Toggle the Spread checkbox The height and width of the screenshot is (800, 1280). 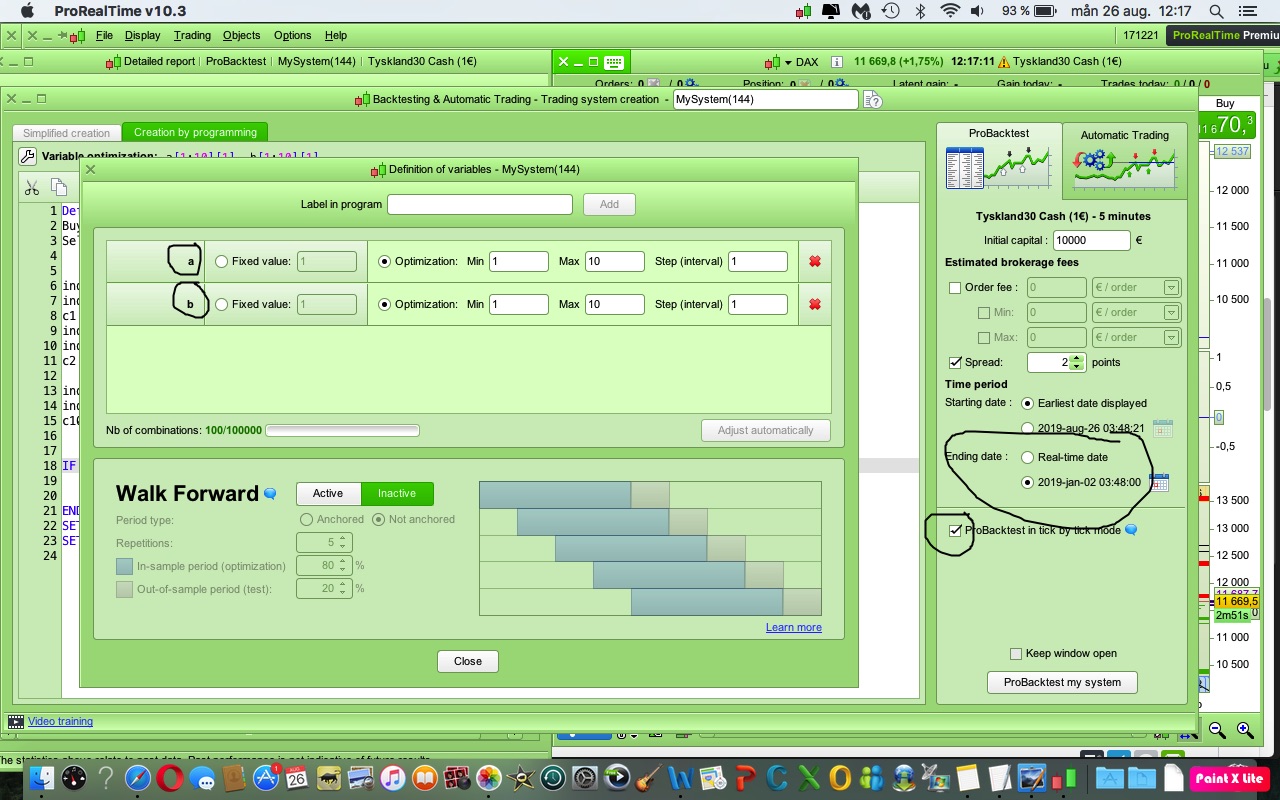point(955,362)
